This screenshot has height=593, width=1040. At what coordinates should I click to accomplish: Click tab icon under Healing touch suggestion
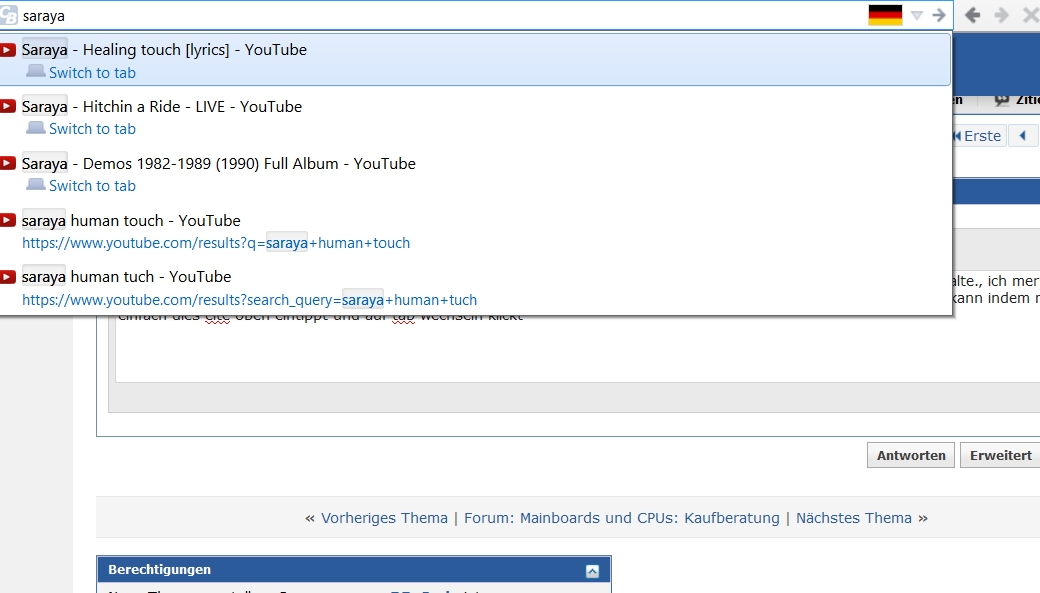click(36, 71)
